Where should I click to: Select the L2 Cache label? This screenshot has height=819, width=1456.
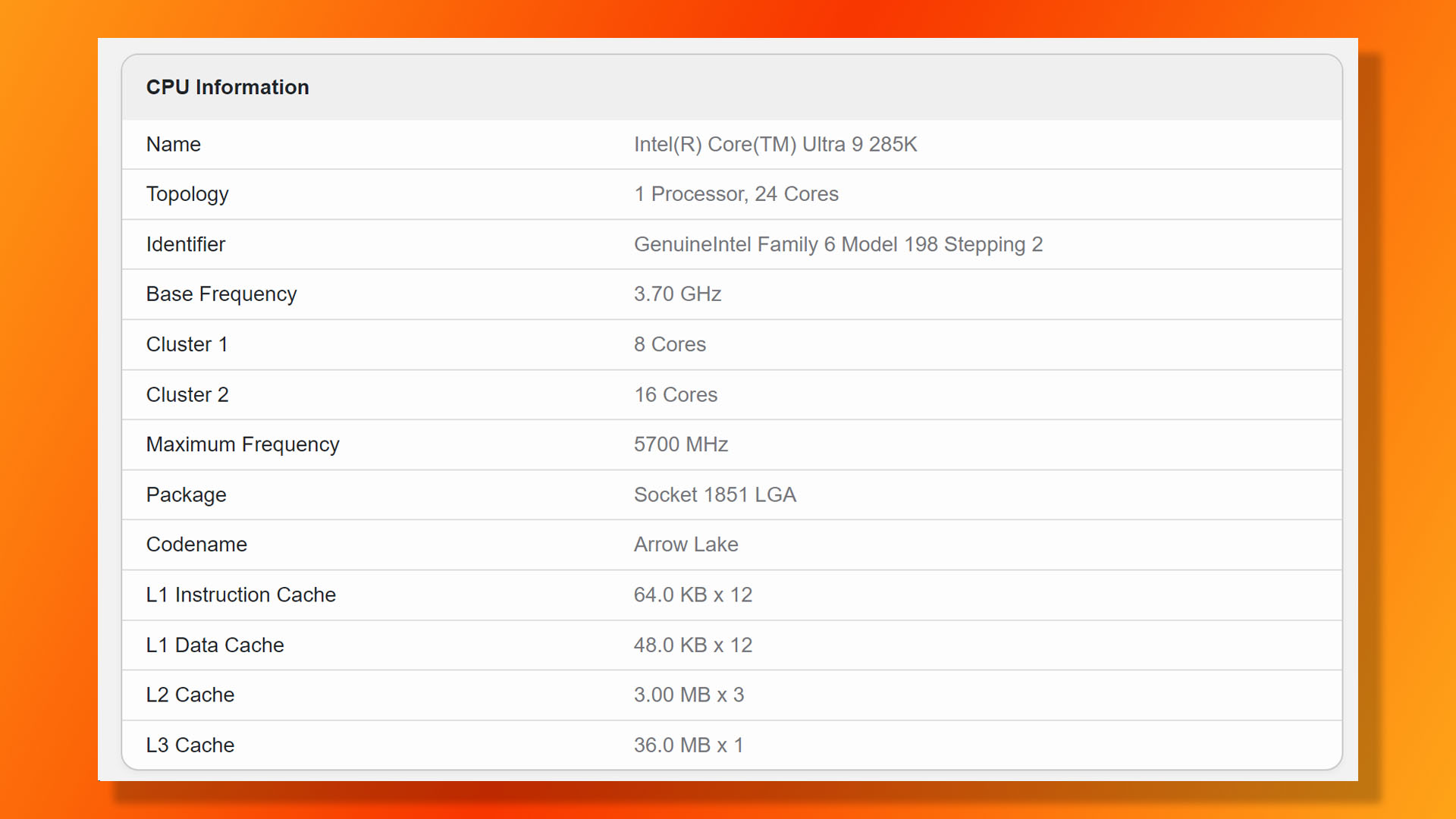[x=190, y=695]
